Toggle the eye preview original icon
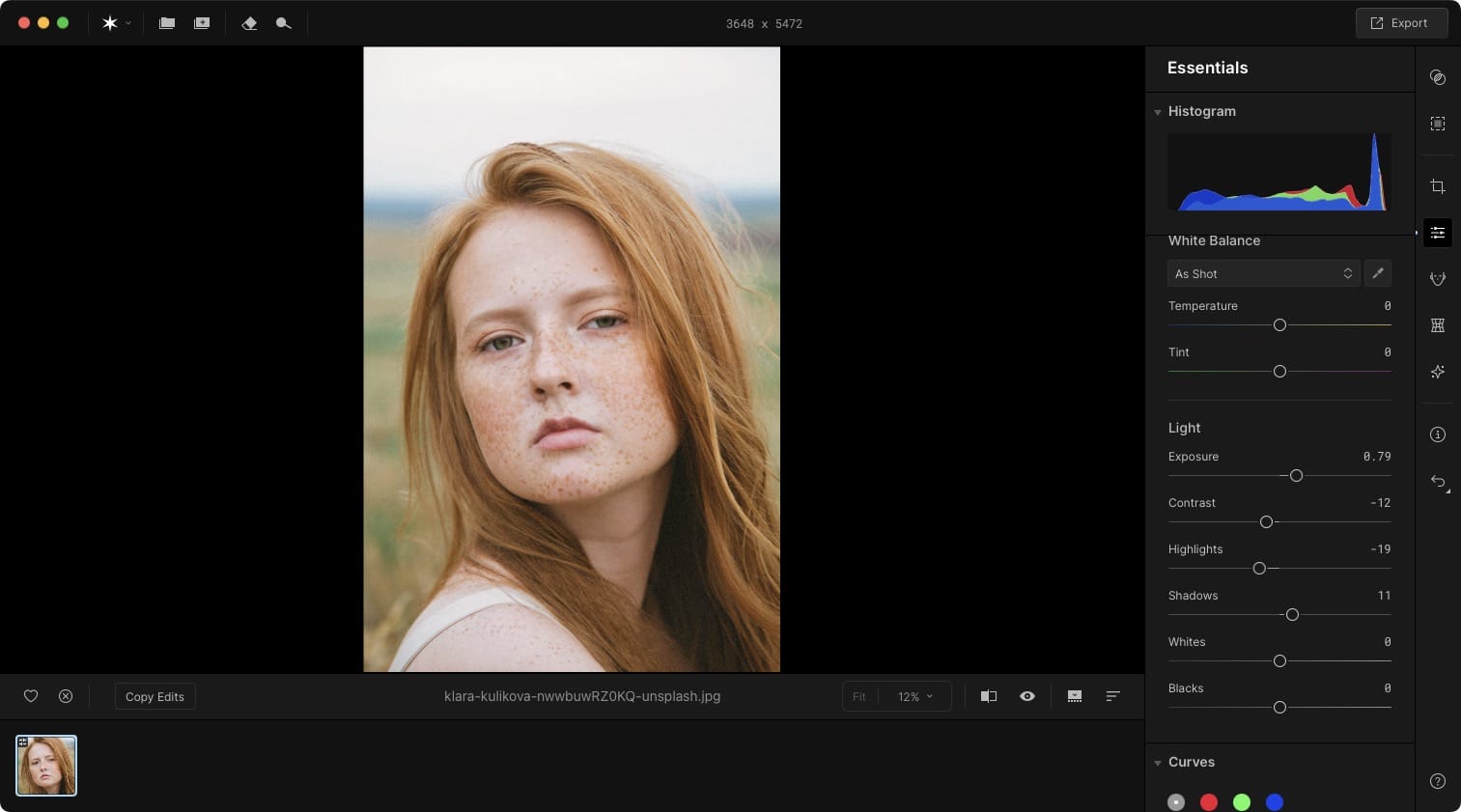The height and width of the screenshot is (812, 1461). pyautogui.click(x=1027, y=696)
